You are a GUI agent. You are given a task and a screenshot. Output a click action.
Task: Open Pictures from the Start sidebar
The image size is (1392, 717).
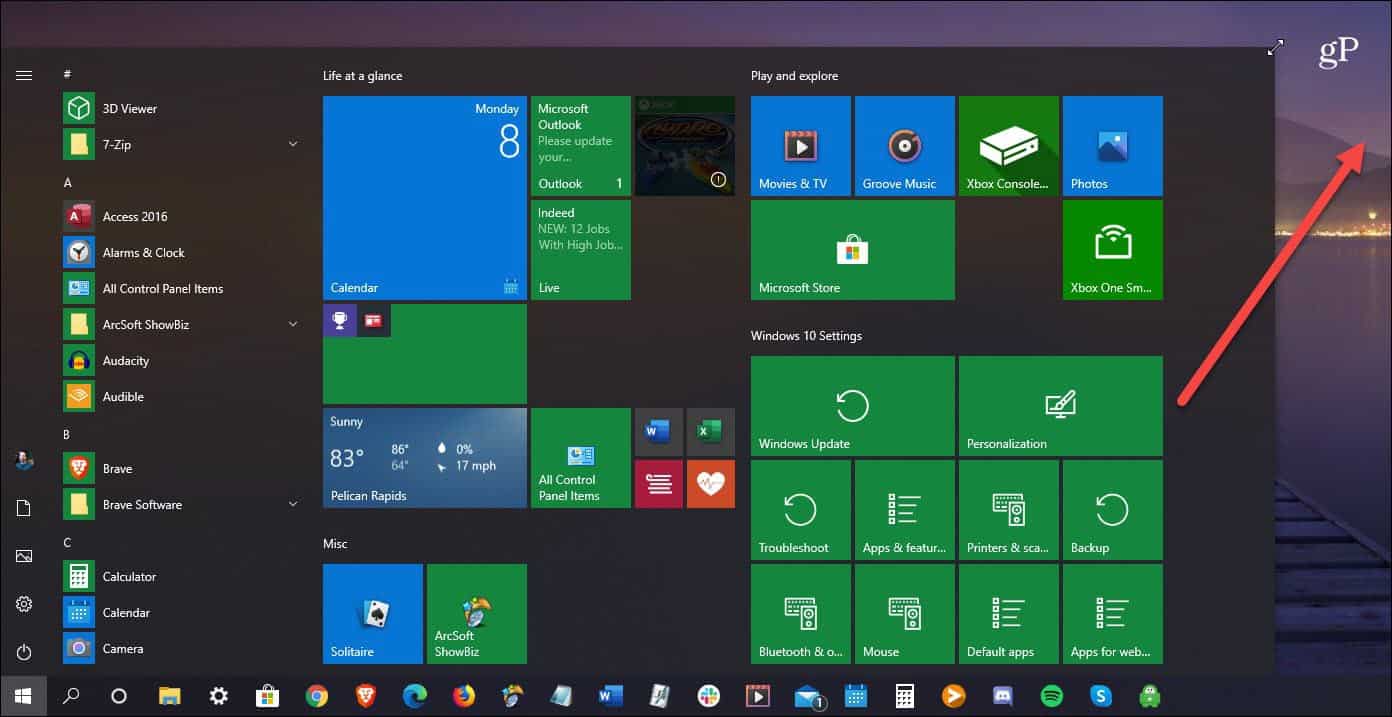(24, 556)
